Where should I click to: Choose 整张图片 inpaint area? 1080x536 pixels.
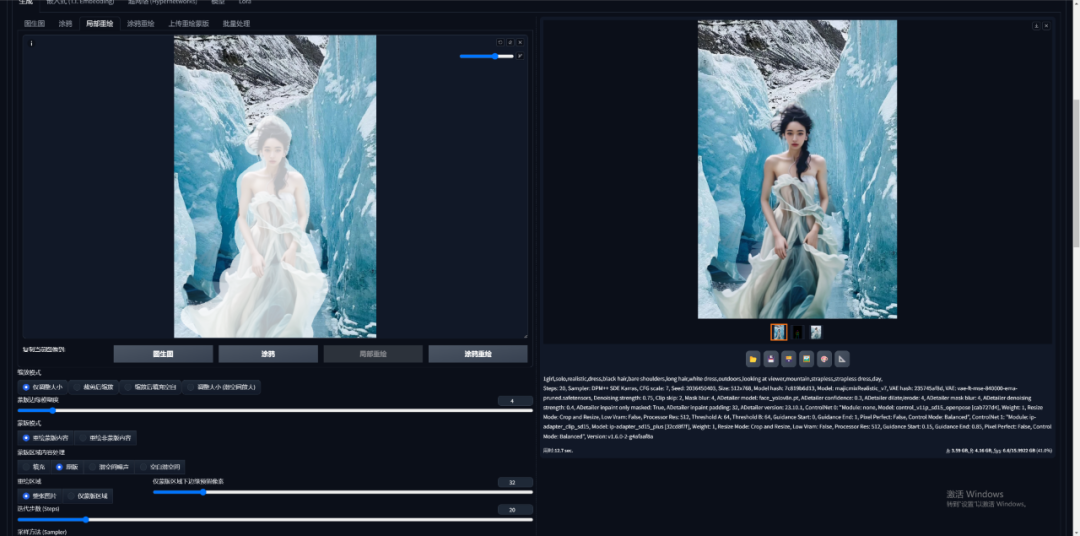(40, 496)
